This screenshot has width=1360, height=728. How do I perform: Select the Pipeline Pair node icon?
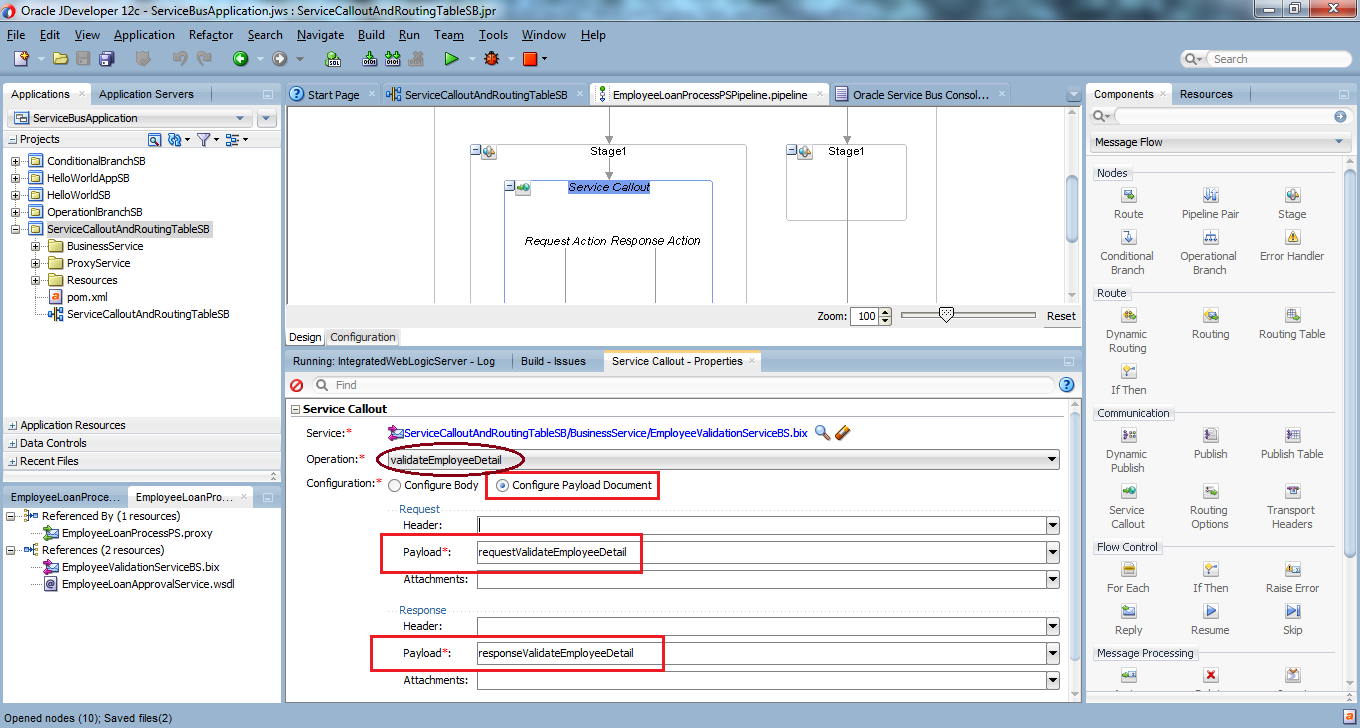1210,196
